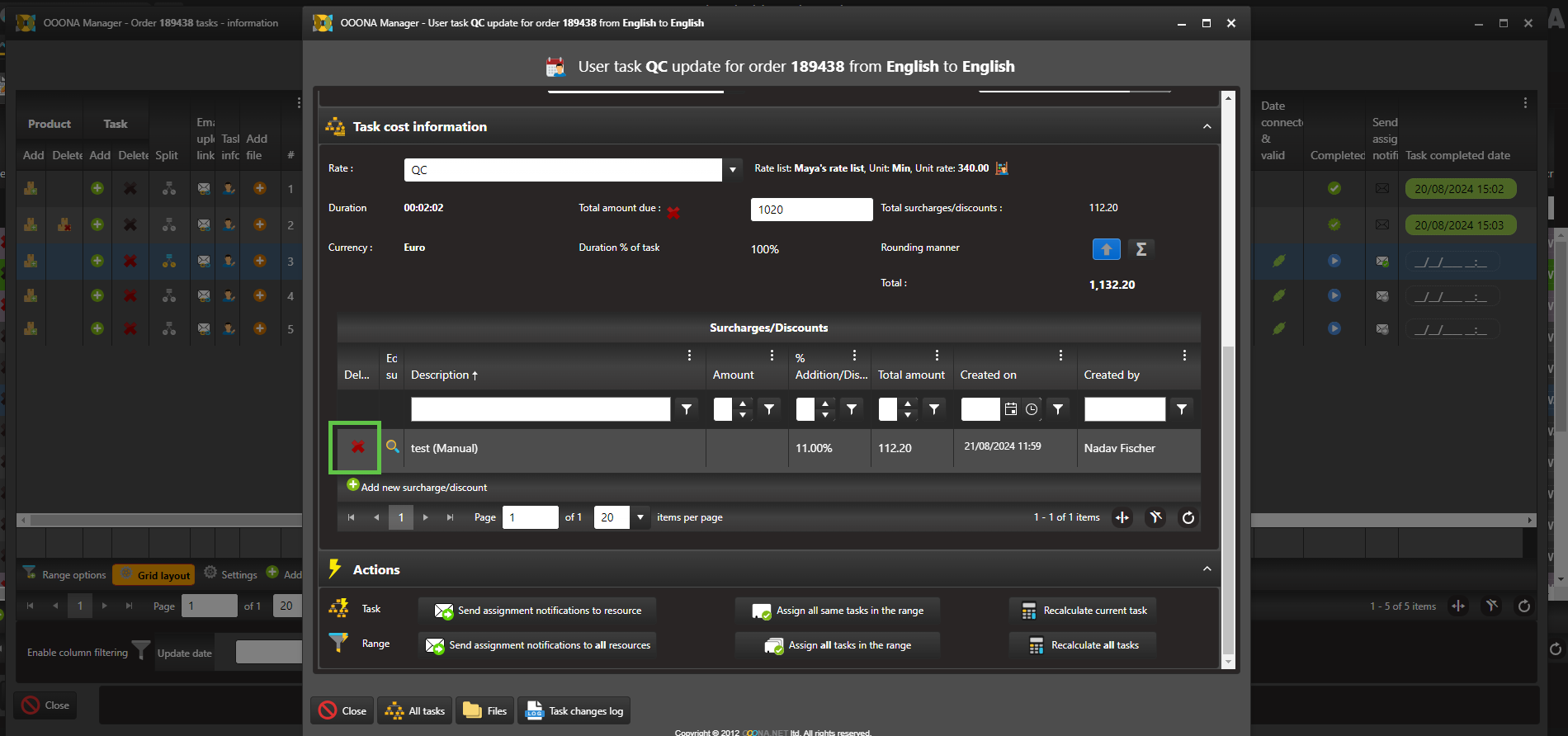Click the rounding up arrow icon
This screenshot has width=1568, height=736.
click(x=1106, y=249)
